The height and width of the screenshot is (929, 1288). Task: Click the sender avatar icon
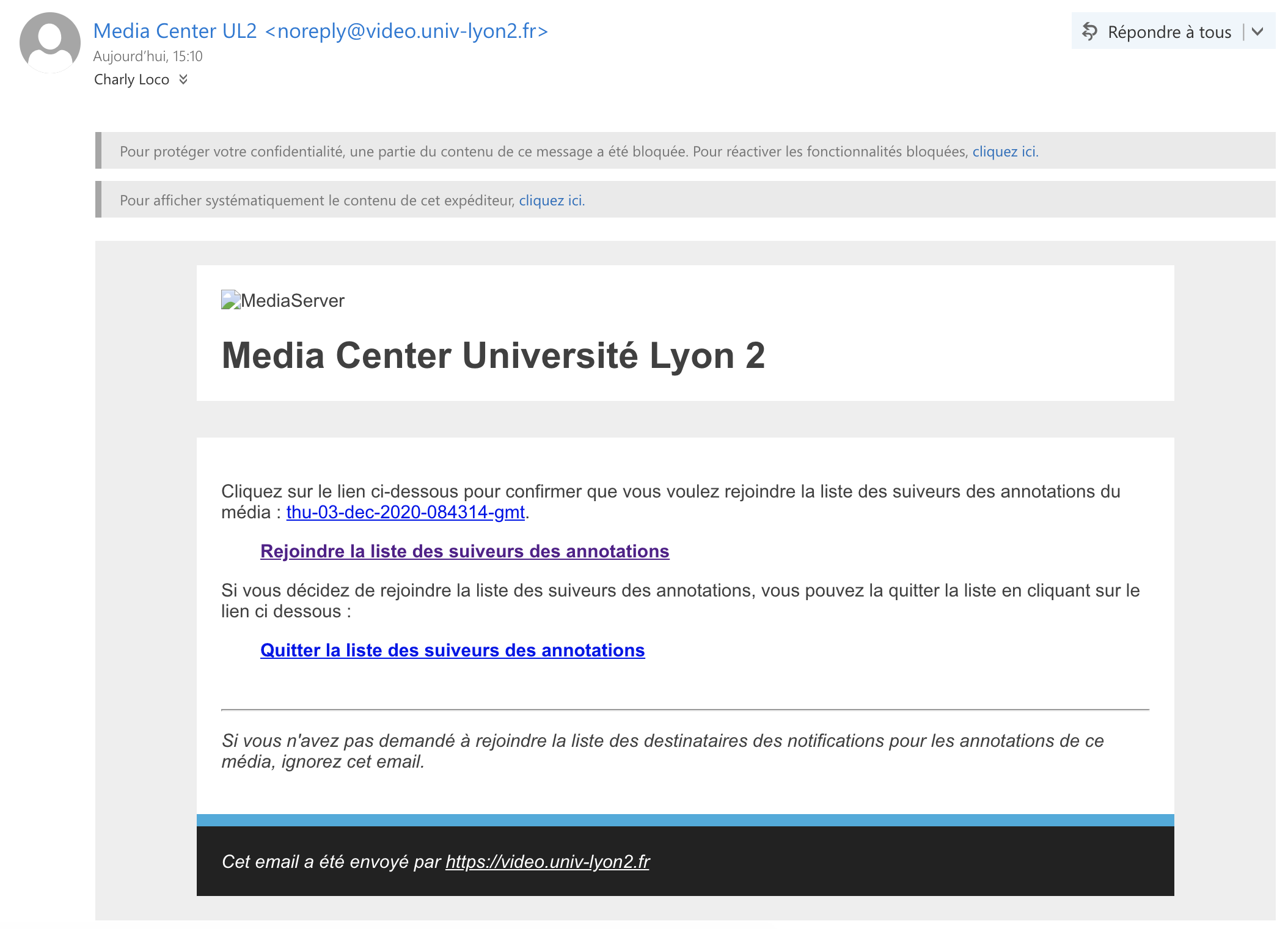point(50,43)
